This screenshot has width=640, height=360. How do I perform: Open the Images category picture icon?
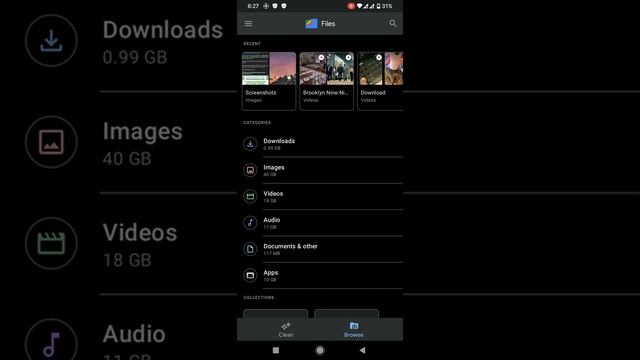pyautogui.click(x=250, y=170)
